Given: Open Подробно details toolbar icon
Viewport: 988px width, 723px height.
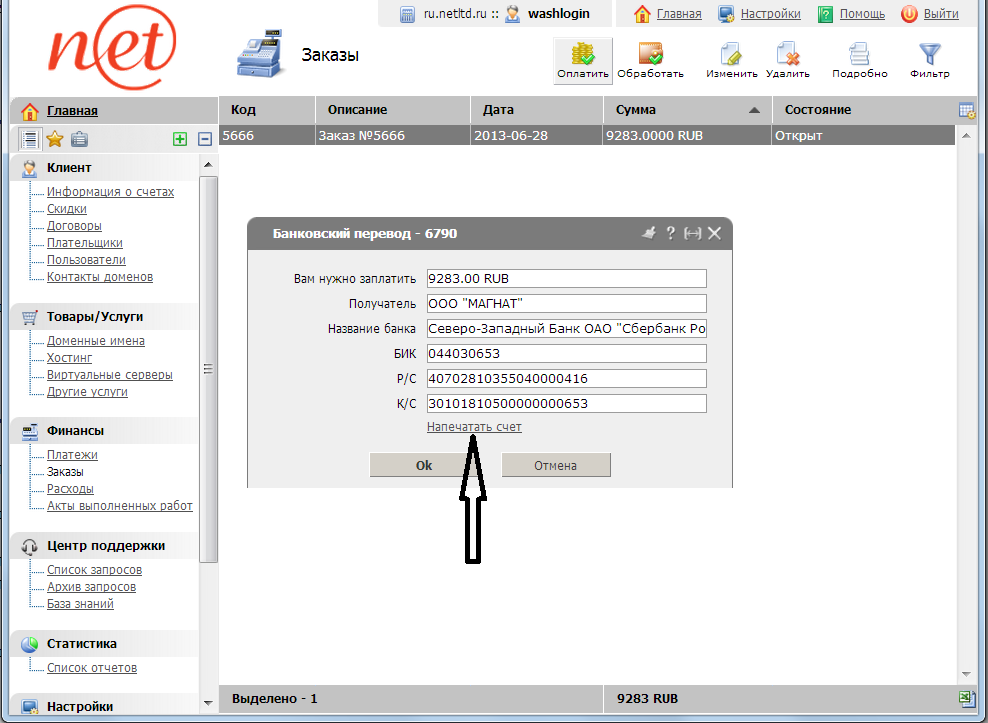Looking at the screenshot, I should click(x=859, y=59).
